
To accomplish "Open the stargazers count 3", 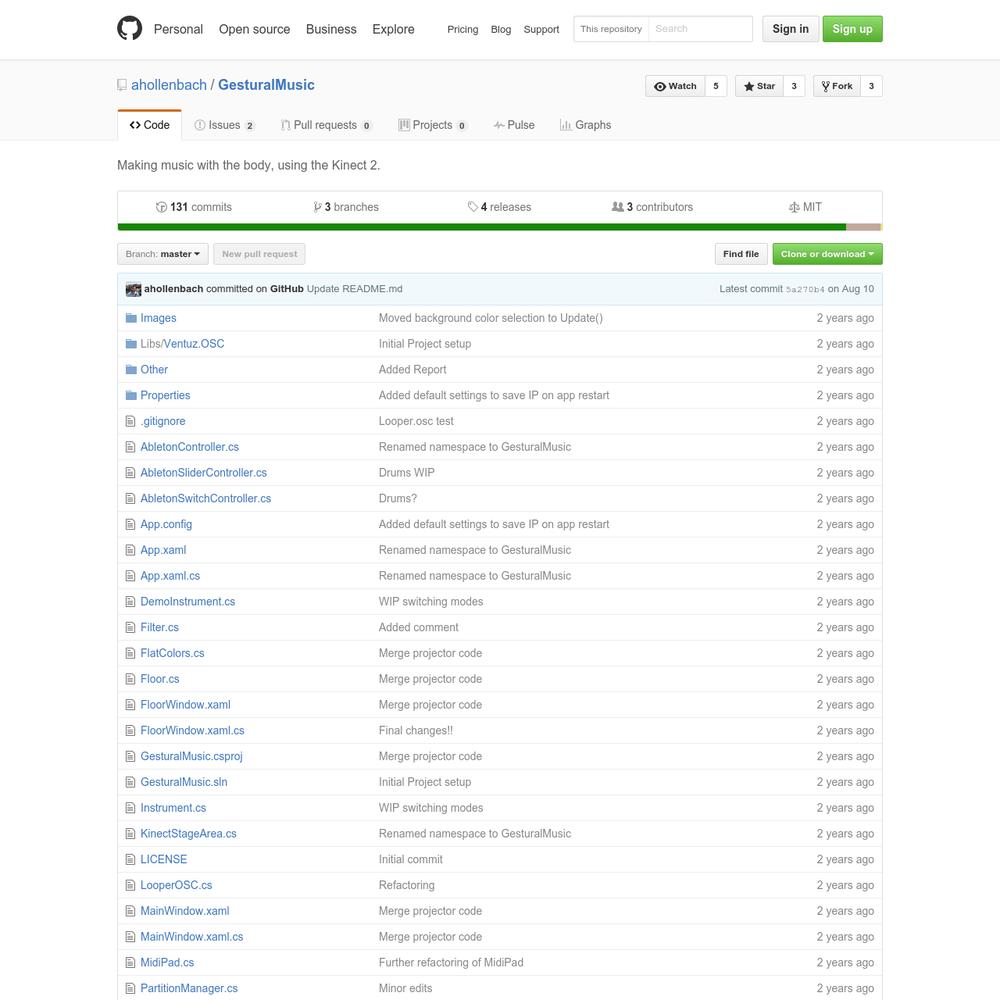I will click(794, 86).
